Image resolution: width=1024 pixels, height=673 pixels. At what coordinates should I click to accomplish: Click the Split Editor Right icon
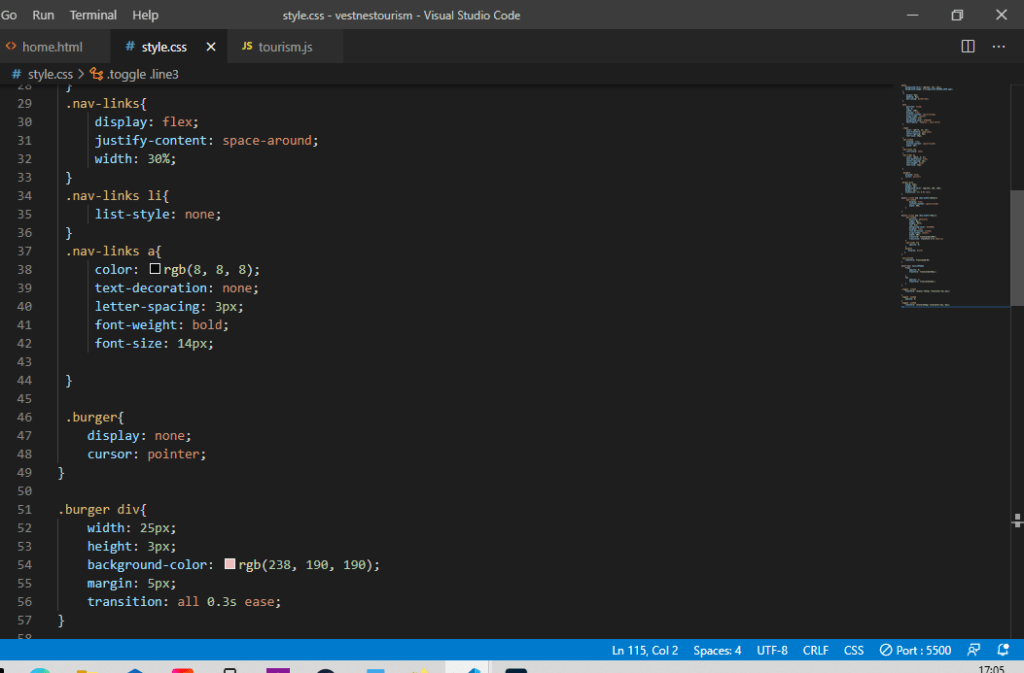968,46
